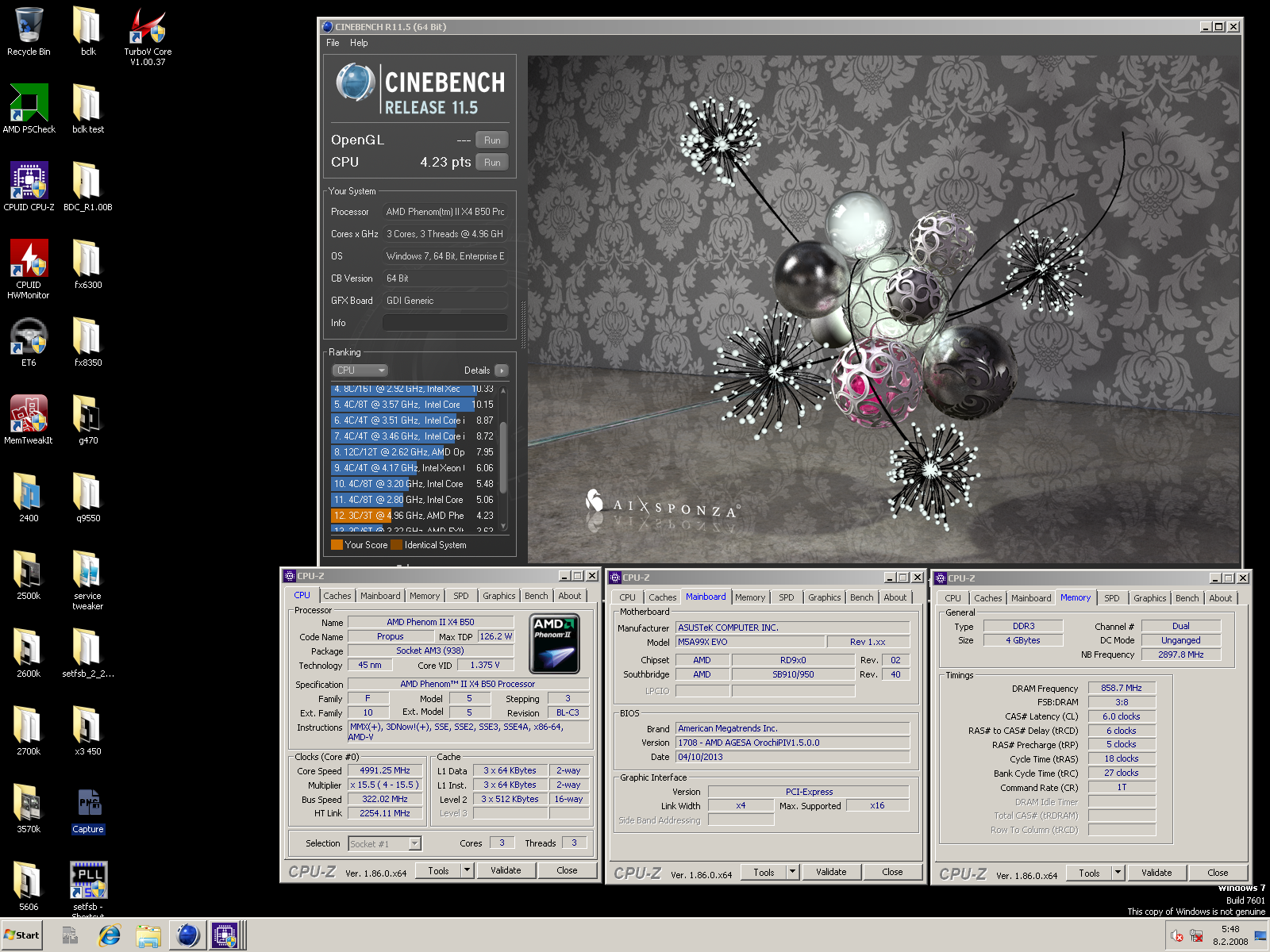
Task: Click Validate in middle CPU-Z window
Action: tap(831, 872)
